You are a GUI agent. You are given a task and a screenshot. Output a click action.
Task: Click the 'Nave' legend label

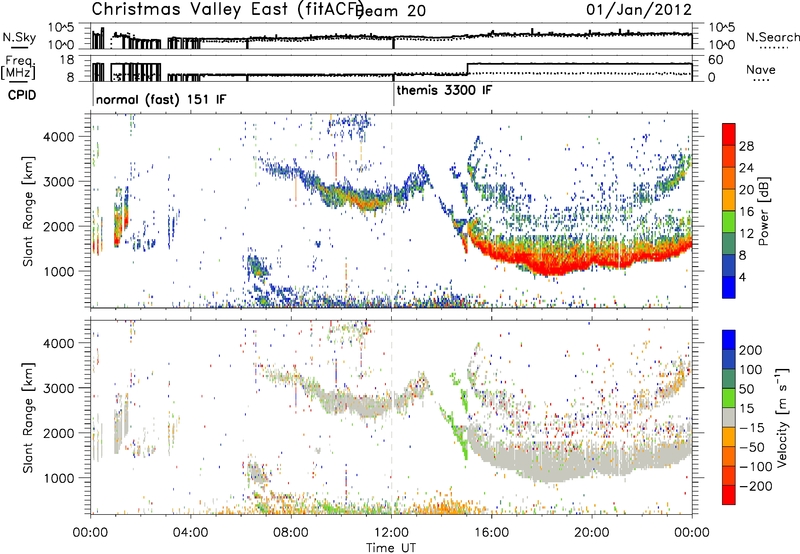(761, 69)
